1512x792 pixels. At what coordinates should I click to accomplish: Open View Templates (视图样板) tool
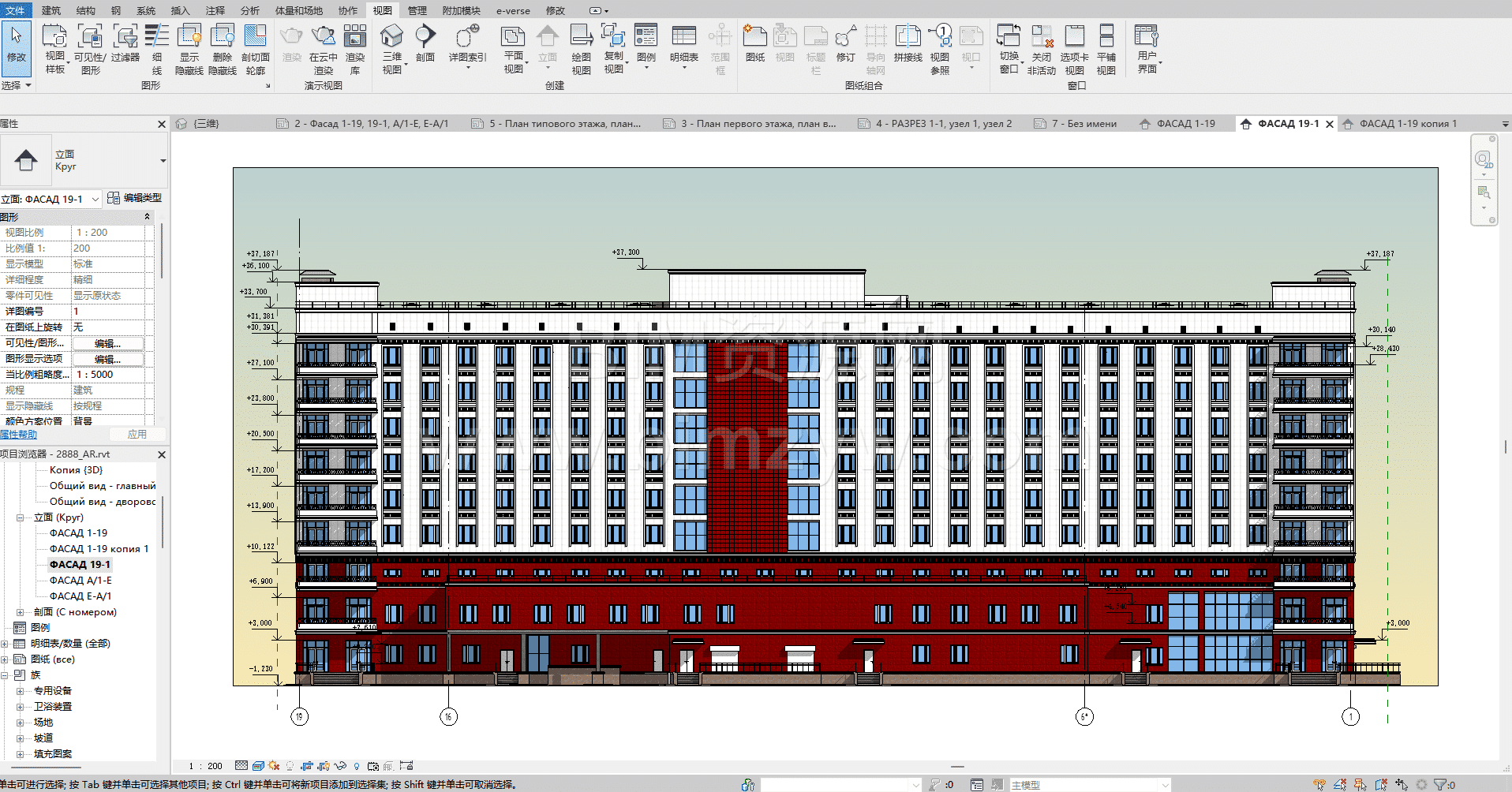pyautogui.click(x=54, y=49)
